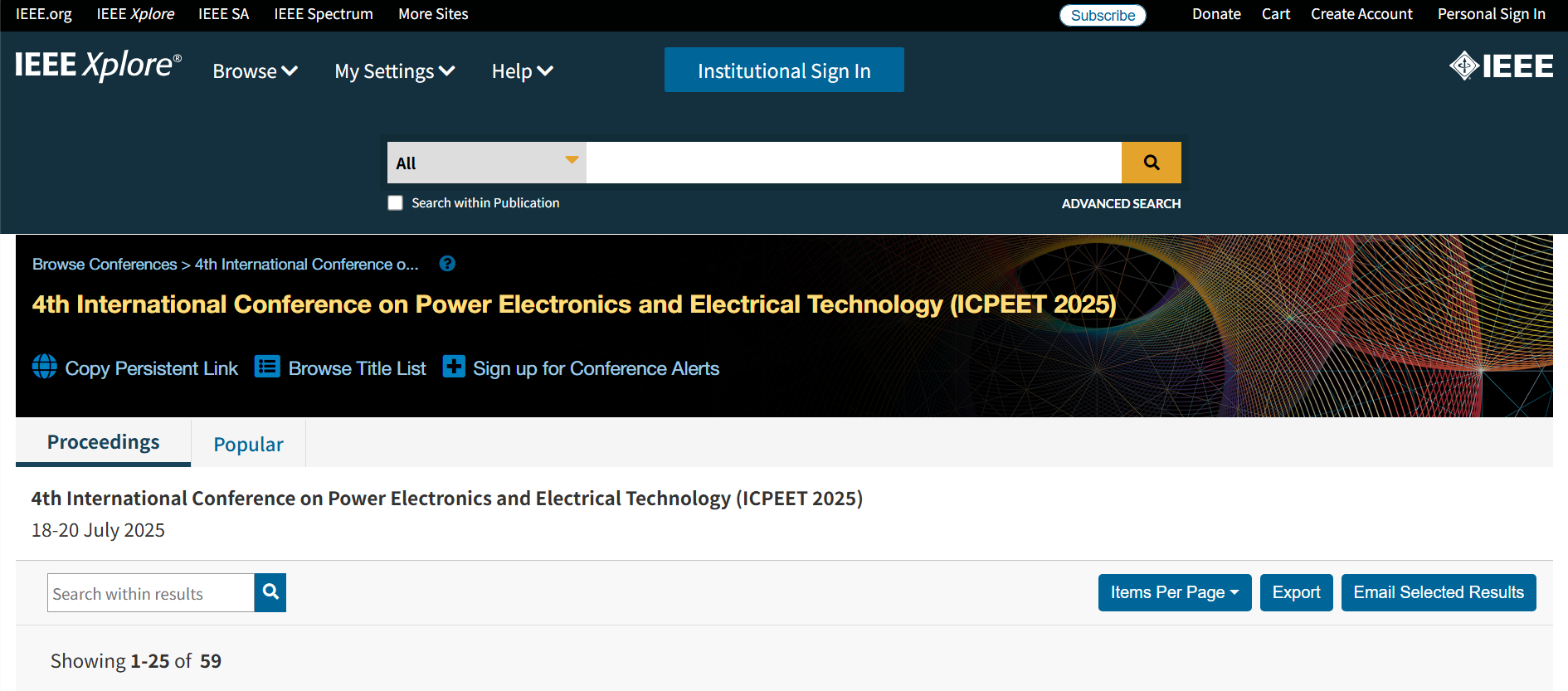1568x691 pixels.
Task: Click the main search text field
Action: point(854,163)
